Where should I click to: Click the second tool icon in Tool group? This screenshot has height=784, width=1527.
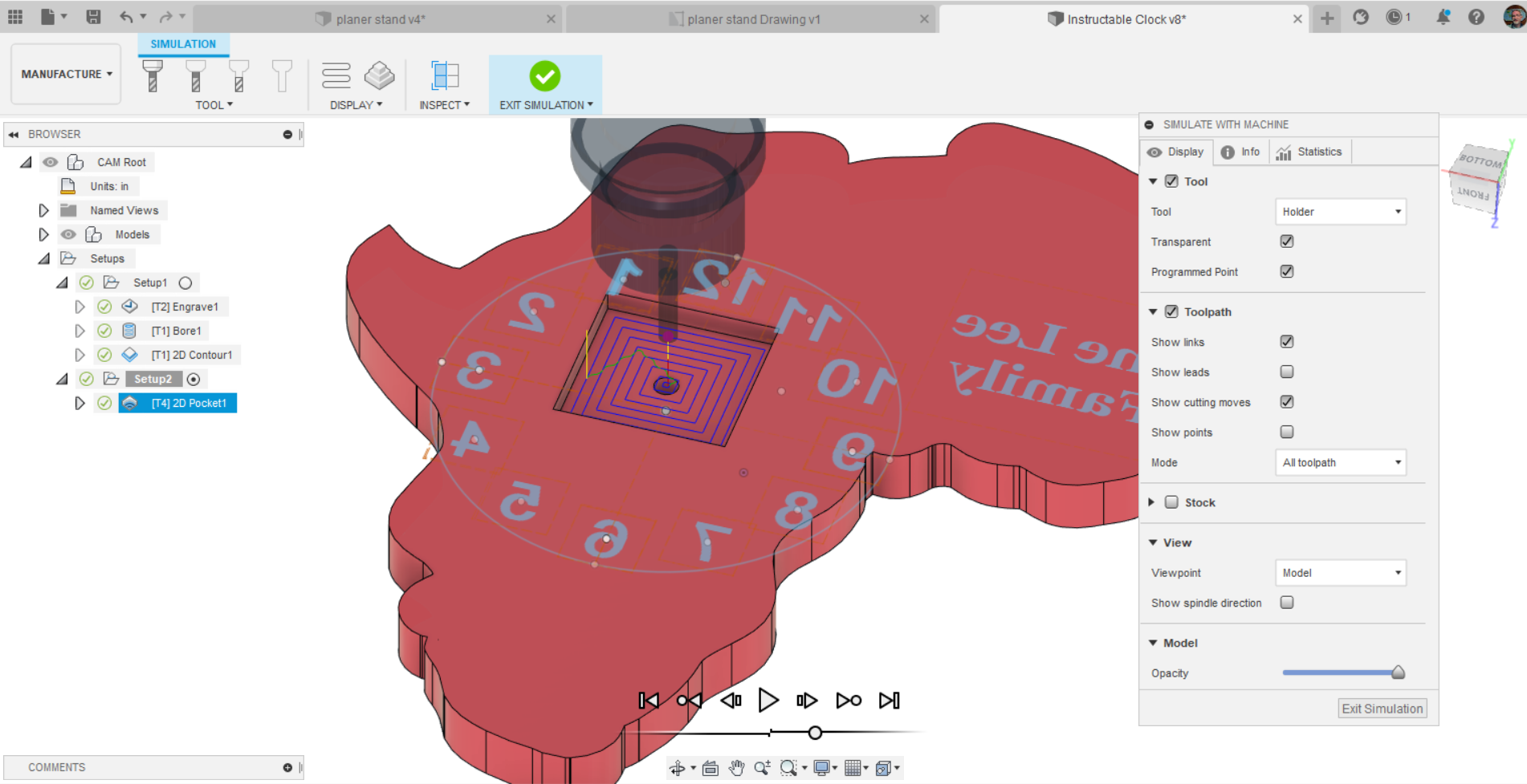(196, 76)
